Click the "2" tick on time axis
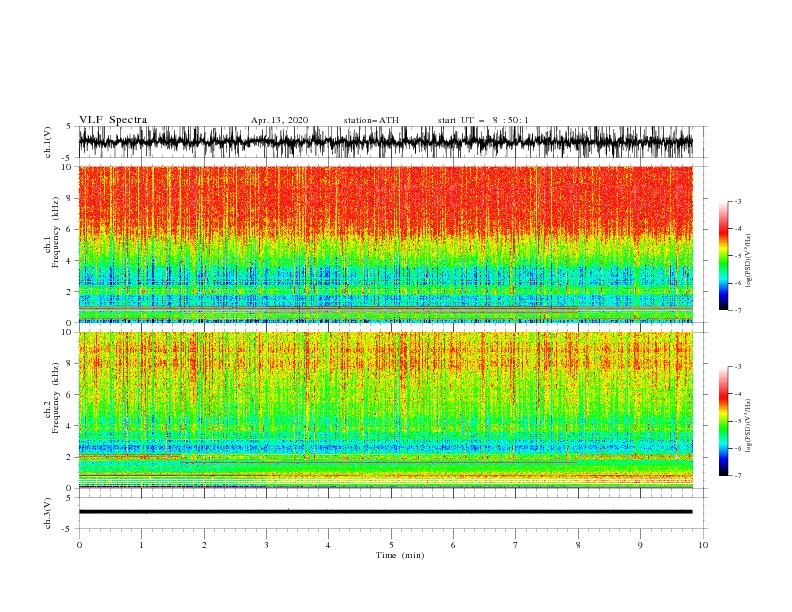The height and width of the screenshot is (612, 792). coord(204,545)
